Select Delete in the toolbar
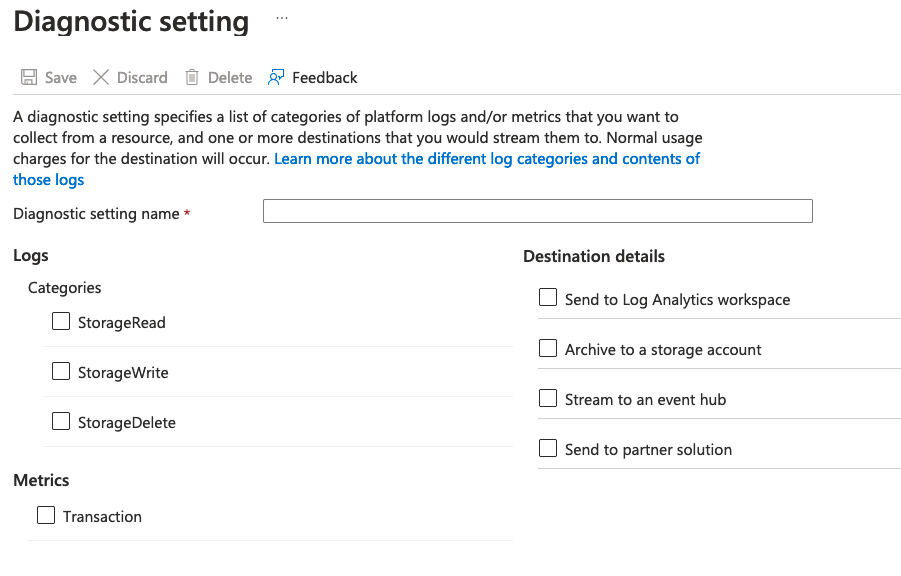The width and height of the screenshot is (901, 576). pyautogui.click(x=228, y=77)
